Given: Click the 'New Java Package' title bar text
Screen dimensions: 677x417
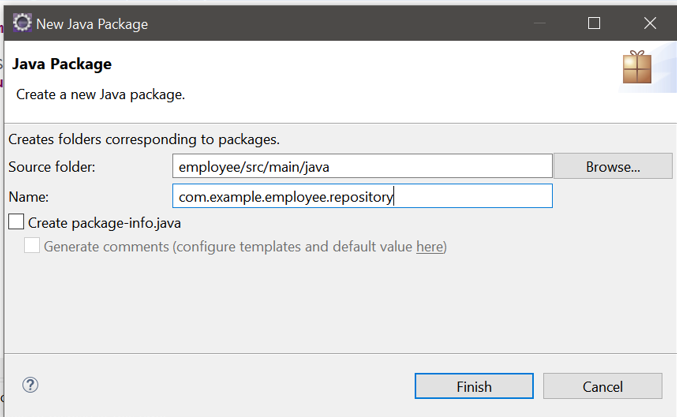Looking at the screenshot, I should (92, 24).
